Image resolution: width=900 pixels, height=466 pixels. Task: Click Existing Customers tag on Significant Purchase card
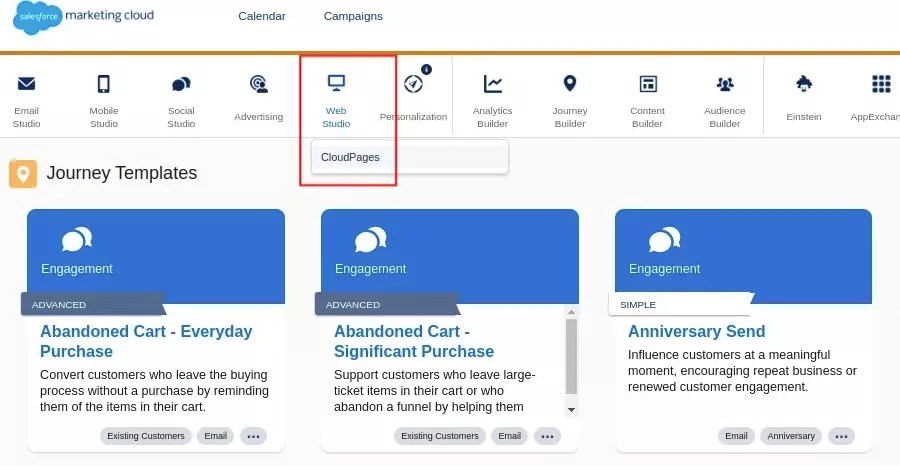[x=440, y=436]
